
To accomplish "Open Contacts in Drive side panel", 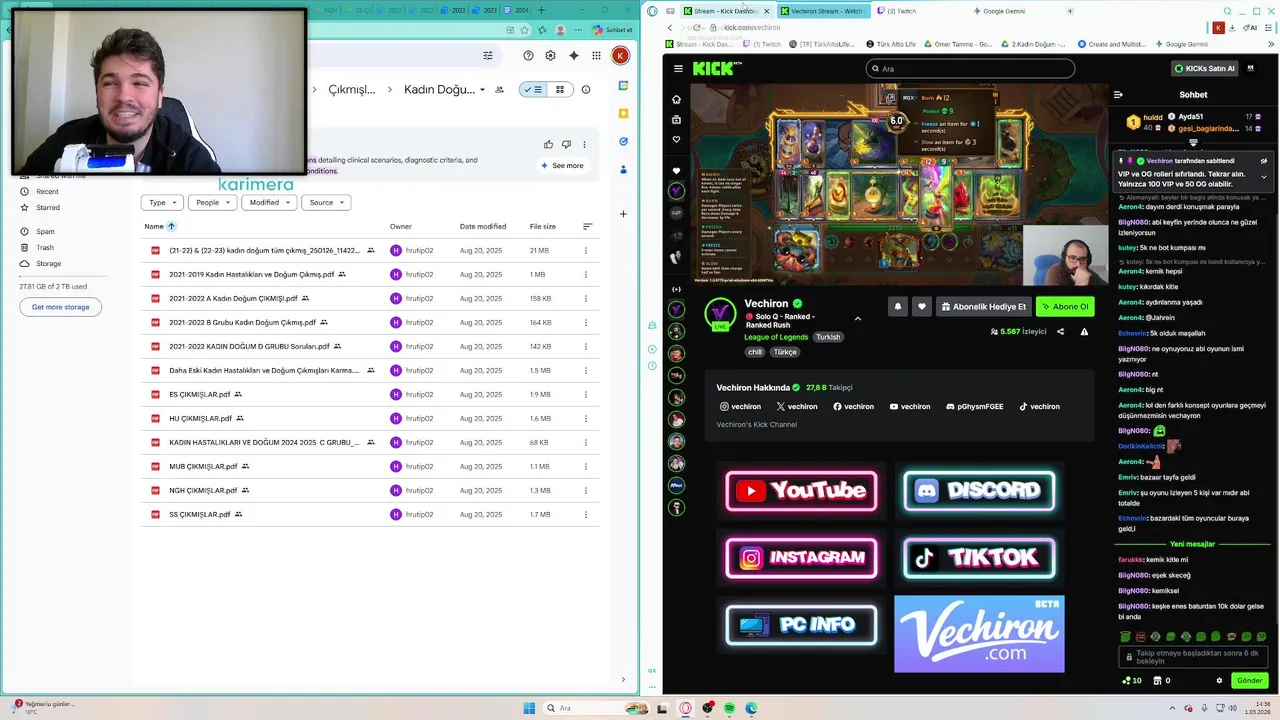I will (623, 170).
